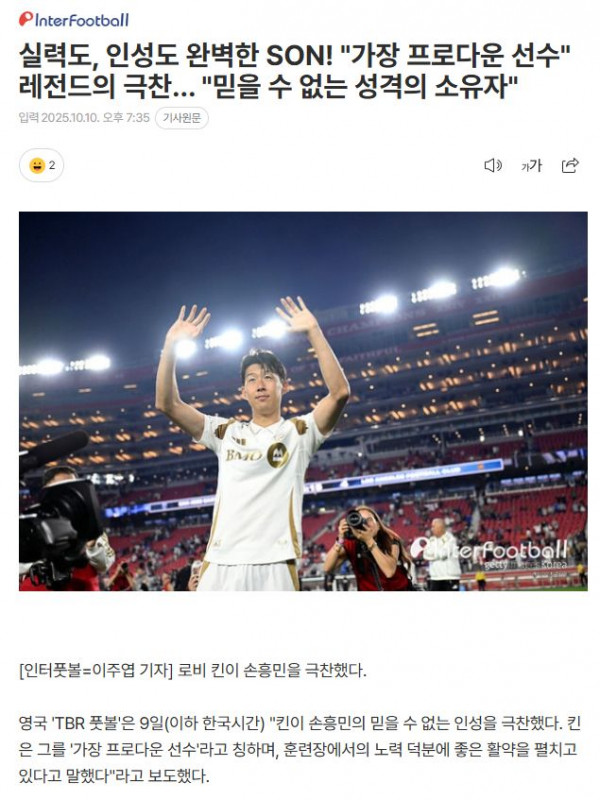600x800 pixels.
Task: Click the reaction count number 2
Action: (52, 165)
